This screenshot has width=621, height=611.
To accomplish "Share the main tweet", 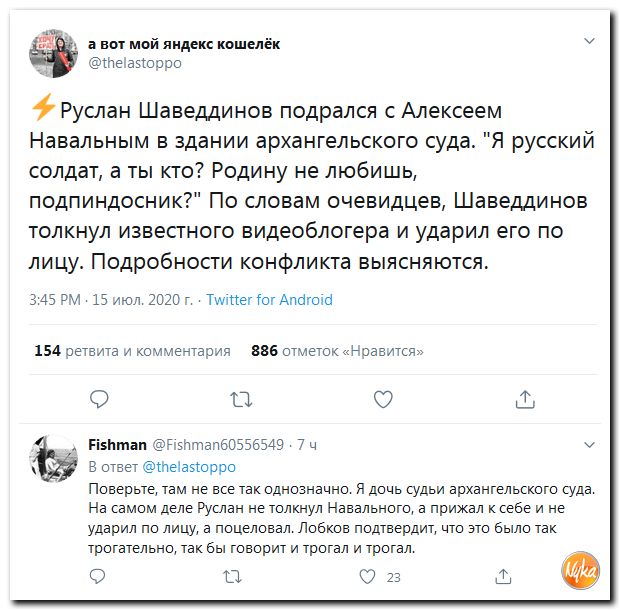I will tap(525, 400).
